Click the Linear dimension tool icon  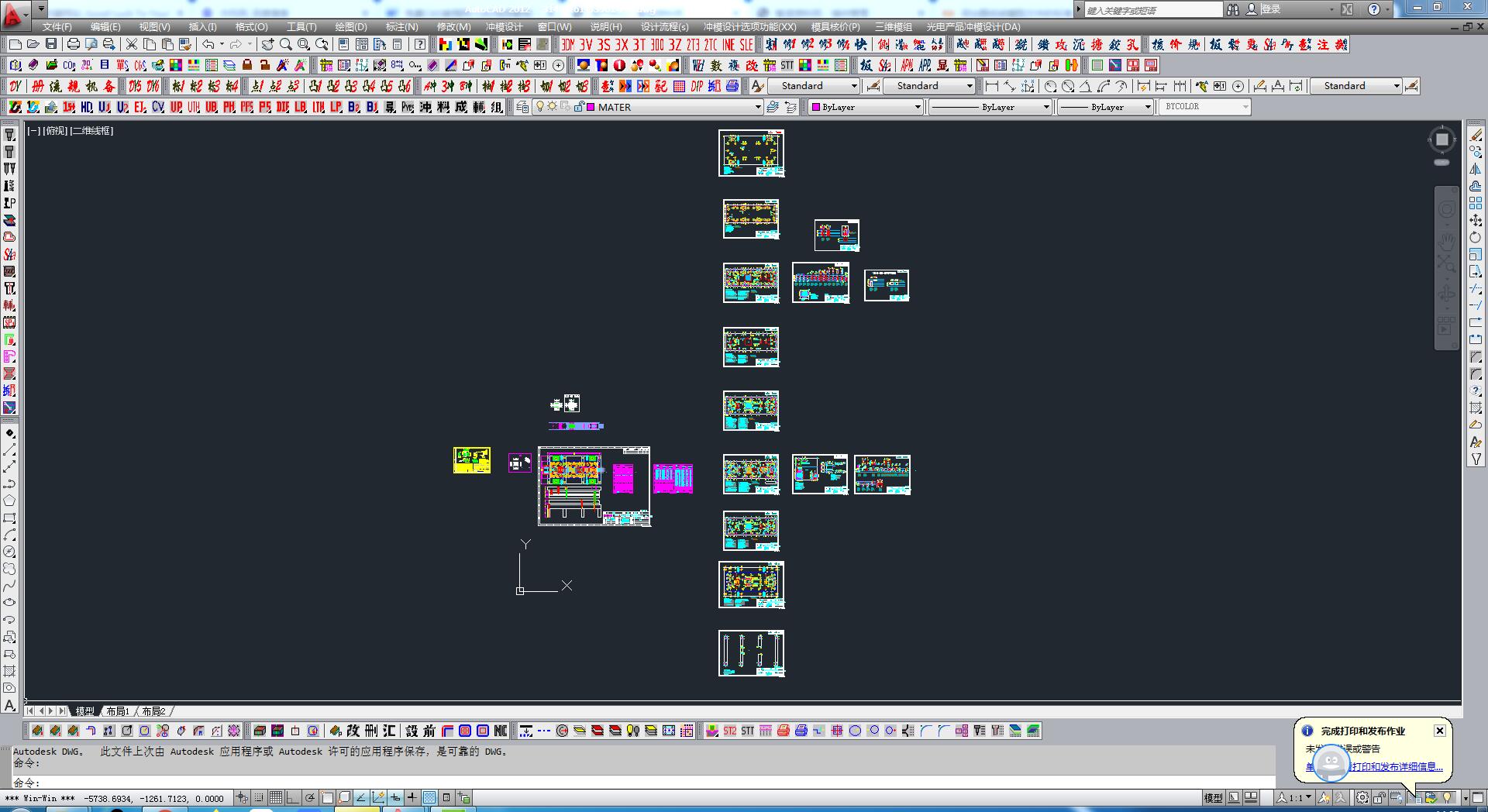991,86
